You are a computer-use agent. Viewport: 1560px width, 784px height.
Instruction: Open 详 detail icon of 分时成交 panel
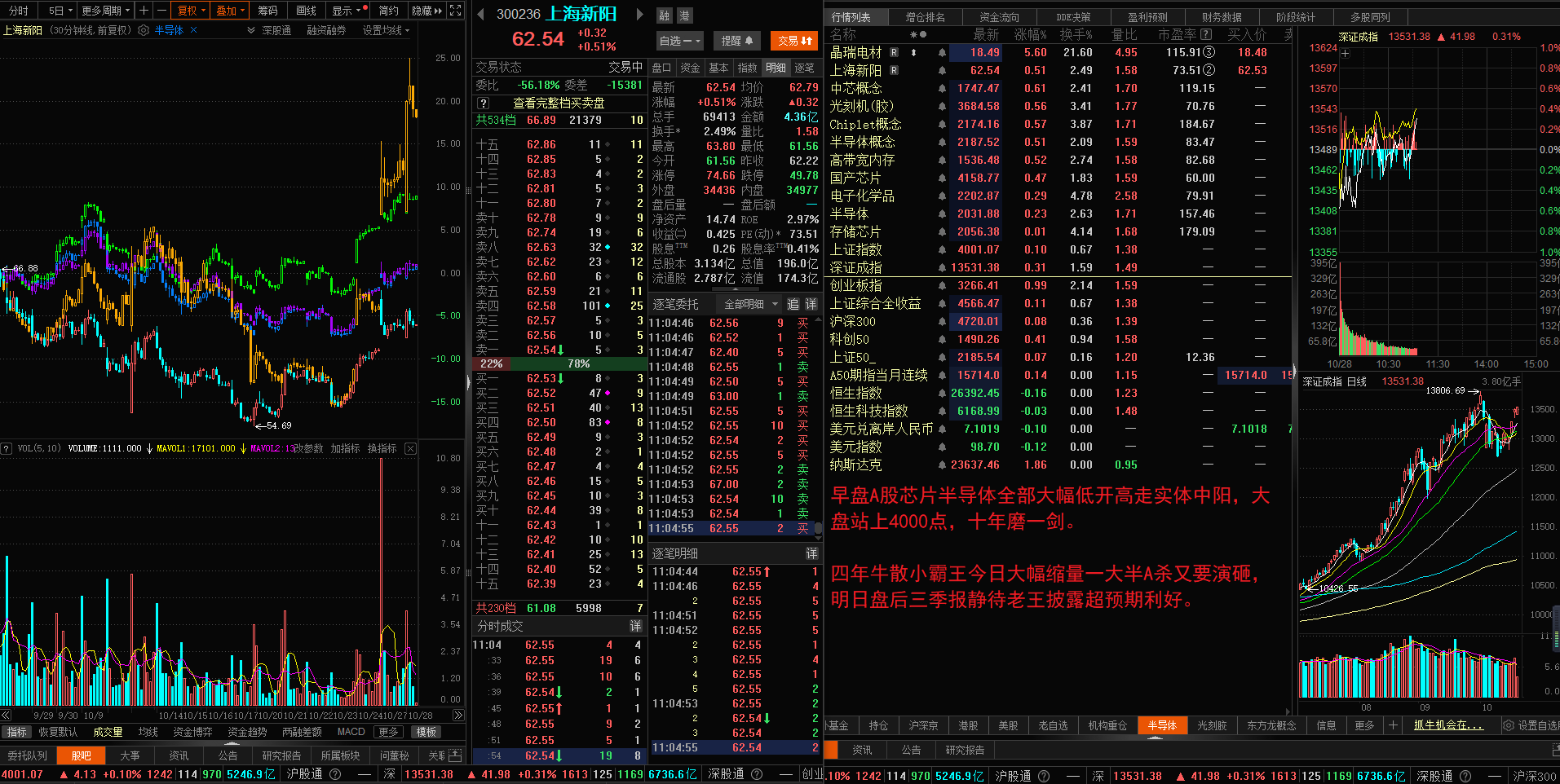point(635,626)
